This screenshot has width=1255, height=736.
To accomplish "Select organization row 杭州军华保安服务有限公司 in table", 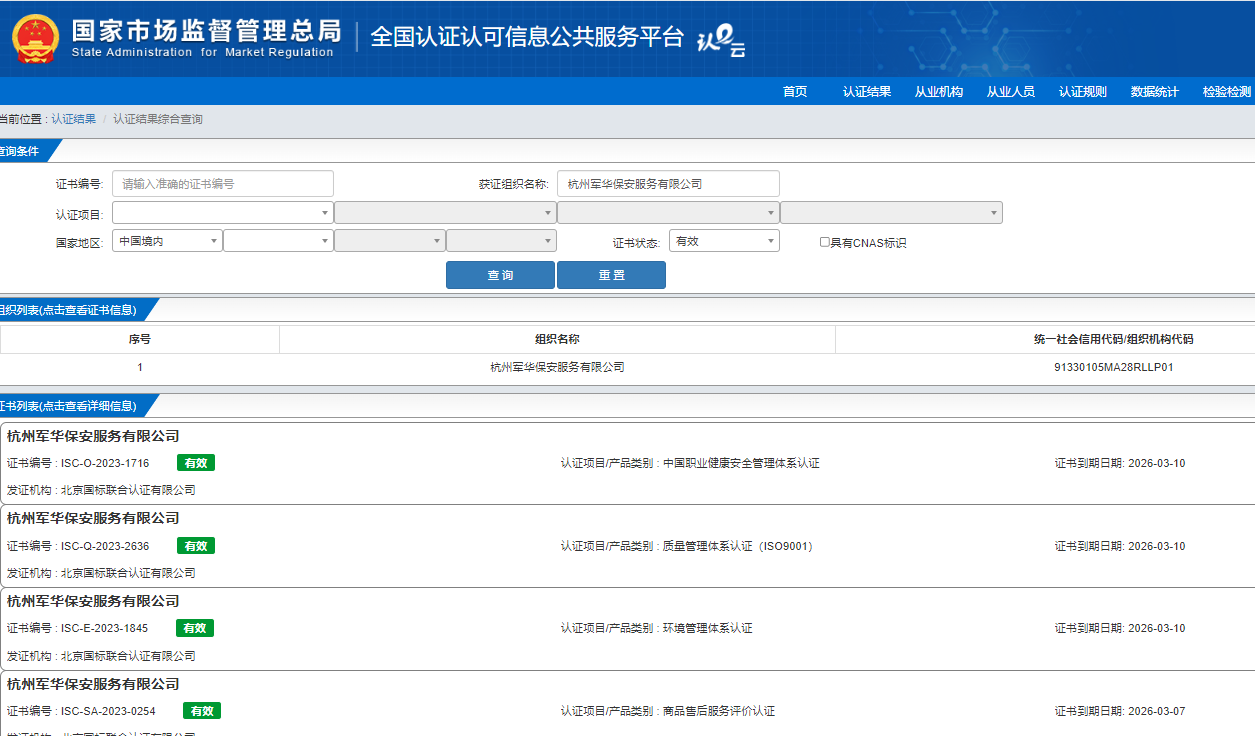I will tap(557, 367).
